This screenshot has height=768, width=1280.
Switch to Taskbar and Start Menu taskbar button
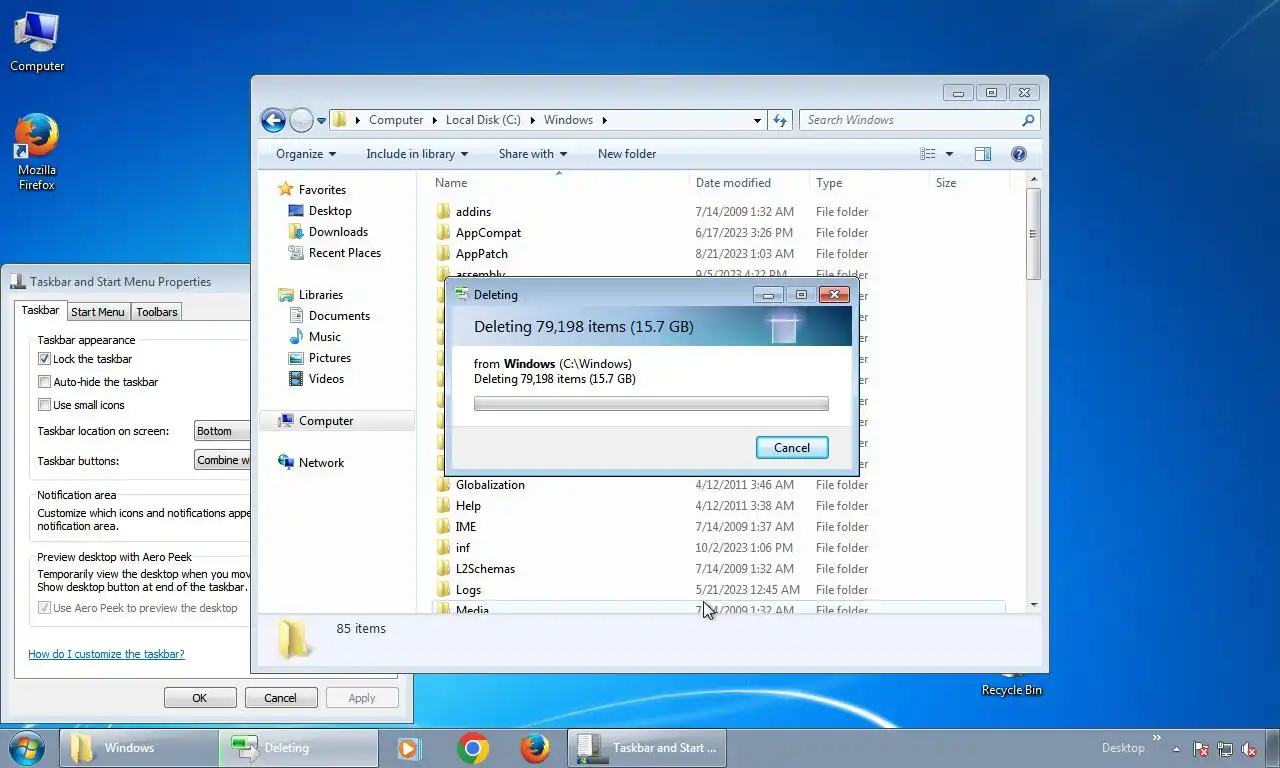pyautogui.click(x=647, y=748)
